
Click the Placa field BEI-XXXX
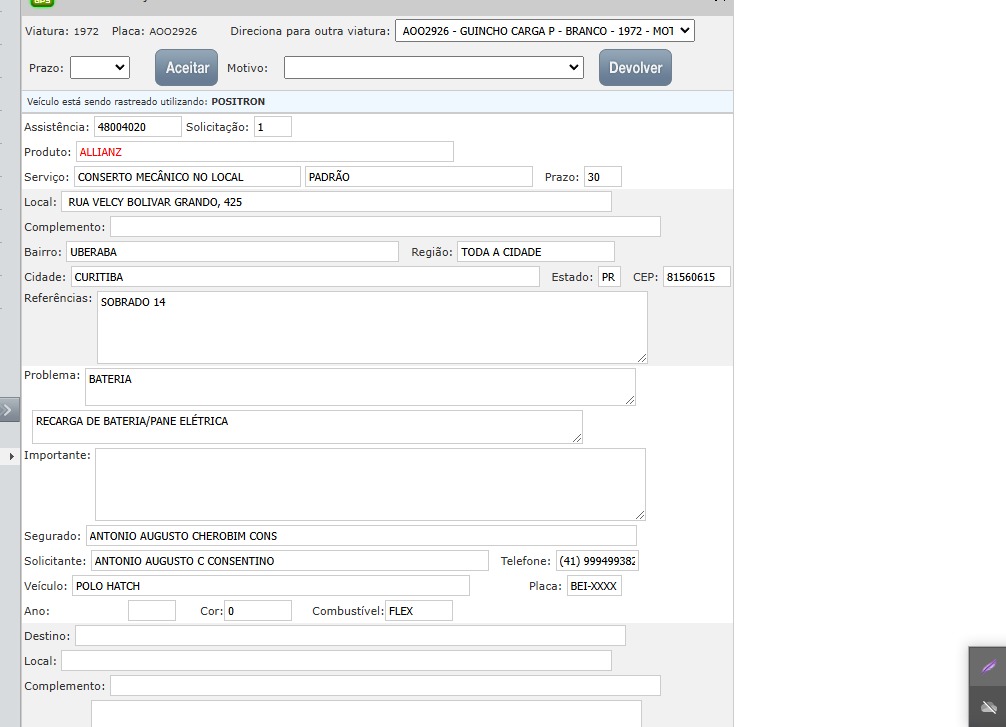pyautogui.click(x=594, y=586)
